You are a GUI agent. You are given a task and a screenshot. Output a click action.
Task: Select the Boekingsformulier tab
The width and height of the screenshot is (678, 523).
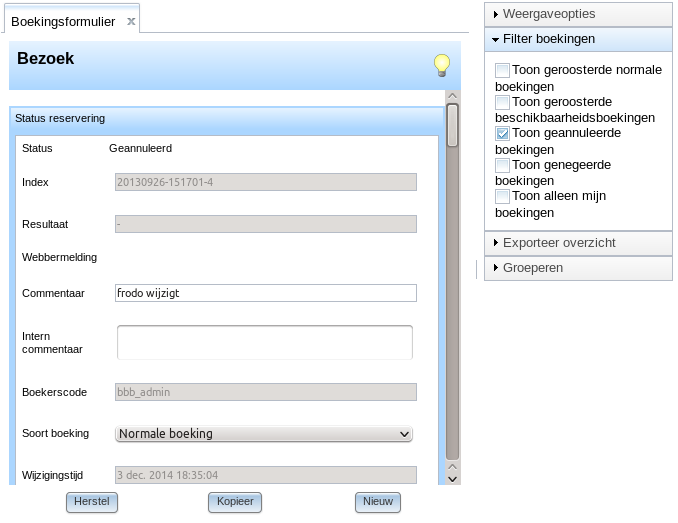point(63,22)
